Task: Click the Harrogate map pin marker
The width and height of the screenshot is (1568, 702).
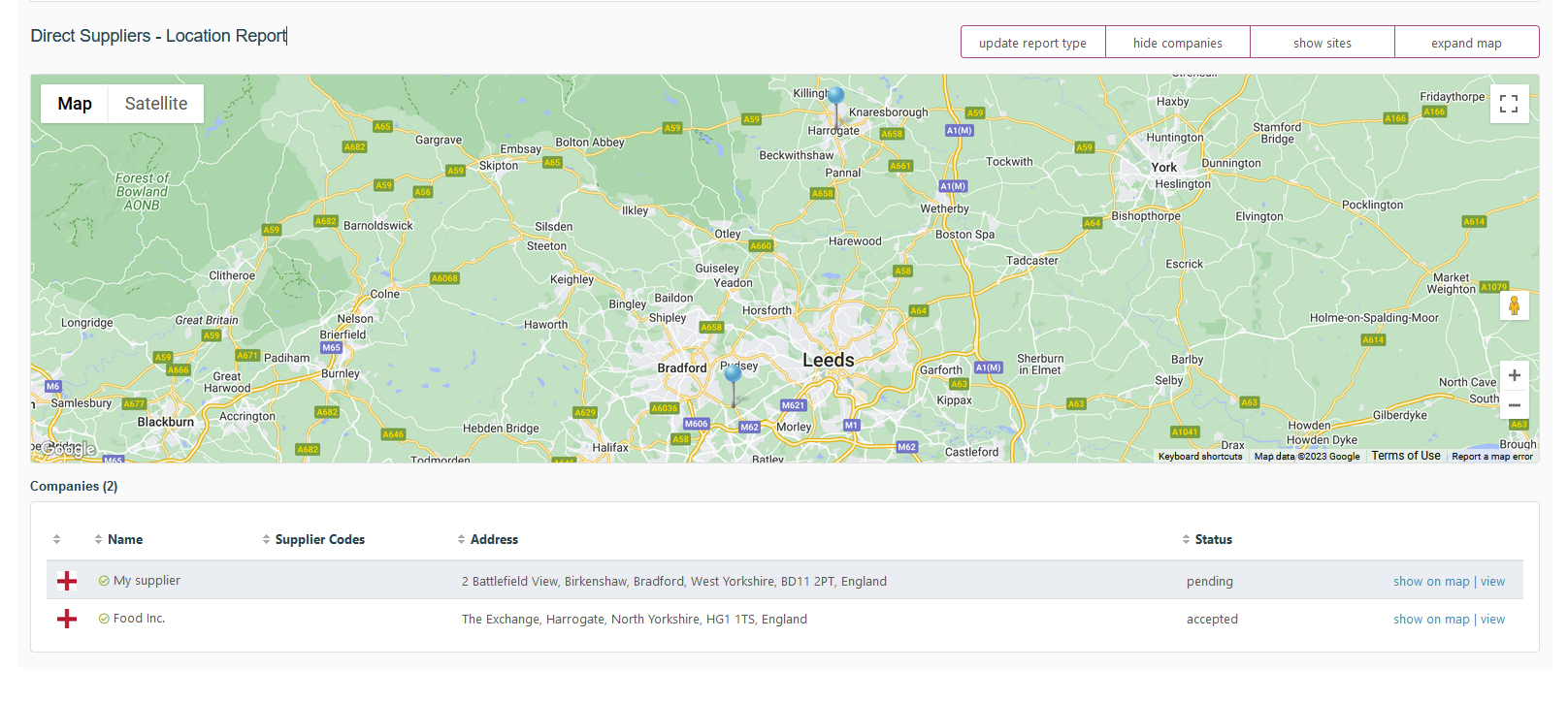Action: 835,96
